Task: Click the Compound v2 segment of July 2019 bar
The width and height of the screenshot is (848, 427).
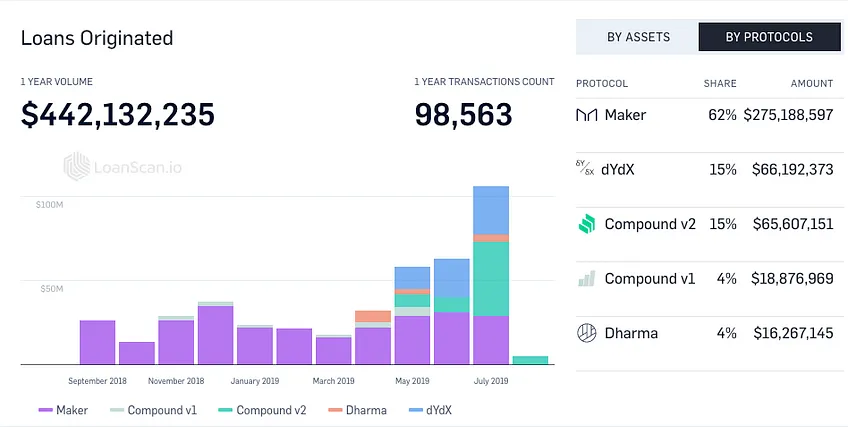Action: [x=491, y=279]
